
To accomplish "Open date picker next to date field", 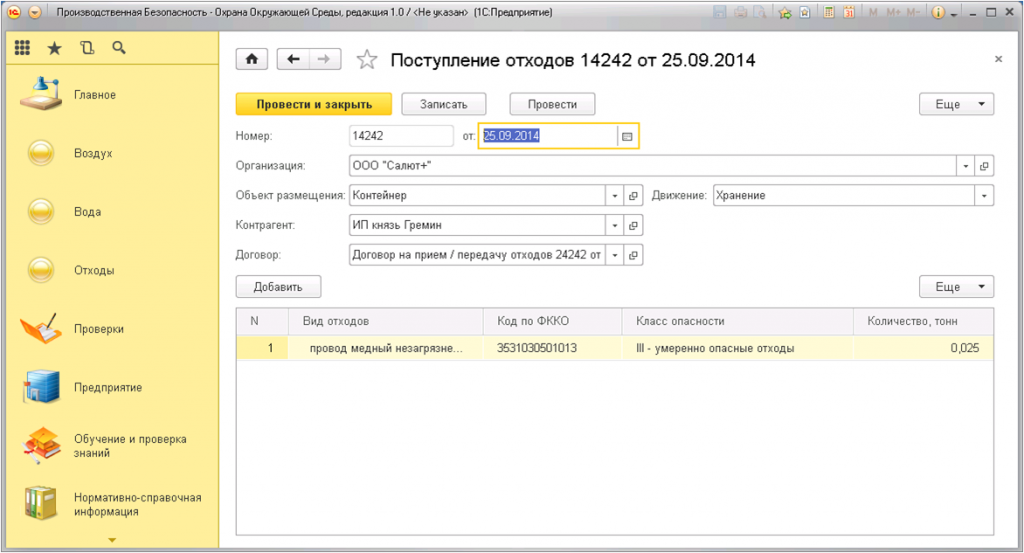I will click(627, 136).
